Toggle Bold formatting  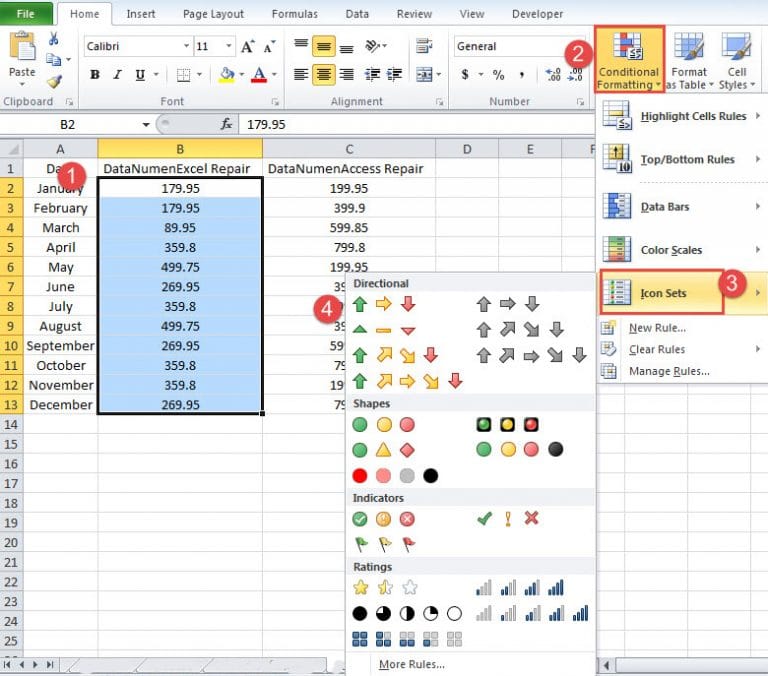pos(94,75)
